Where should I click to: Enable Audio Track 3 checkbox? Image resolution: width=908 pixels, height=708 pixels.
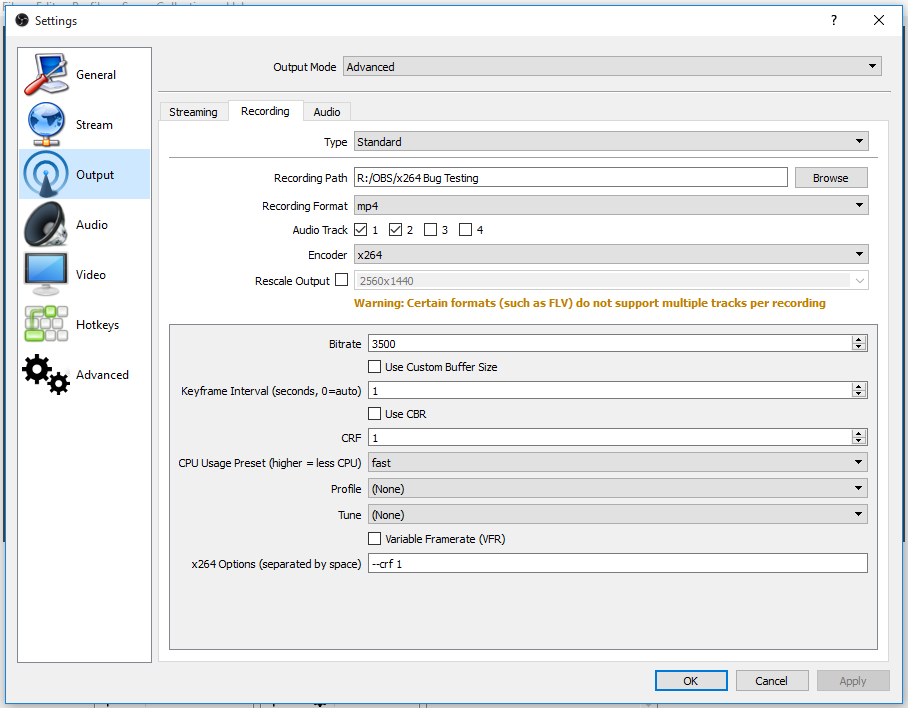[x=430, y=230]
